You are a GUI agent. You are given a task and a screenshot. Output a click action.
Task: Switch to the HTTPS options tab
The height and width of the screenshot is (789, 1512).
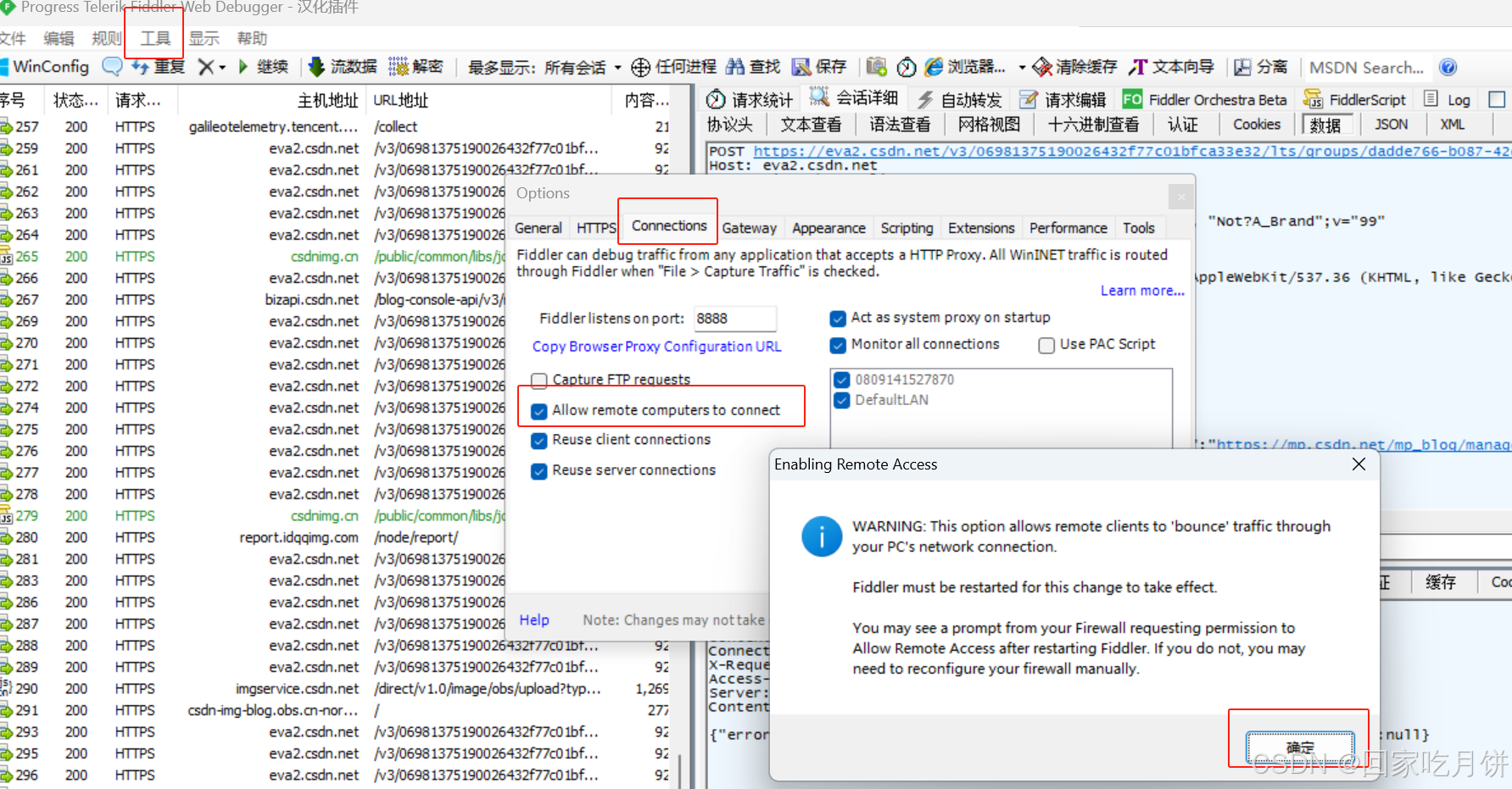[596, 228]
